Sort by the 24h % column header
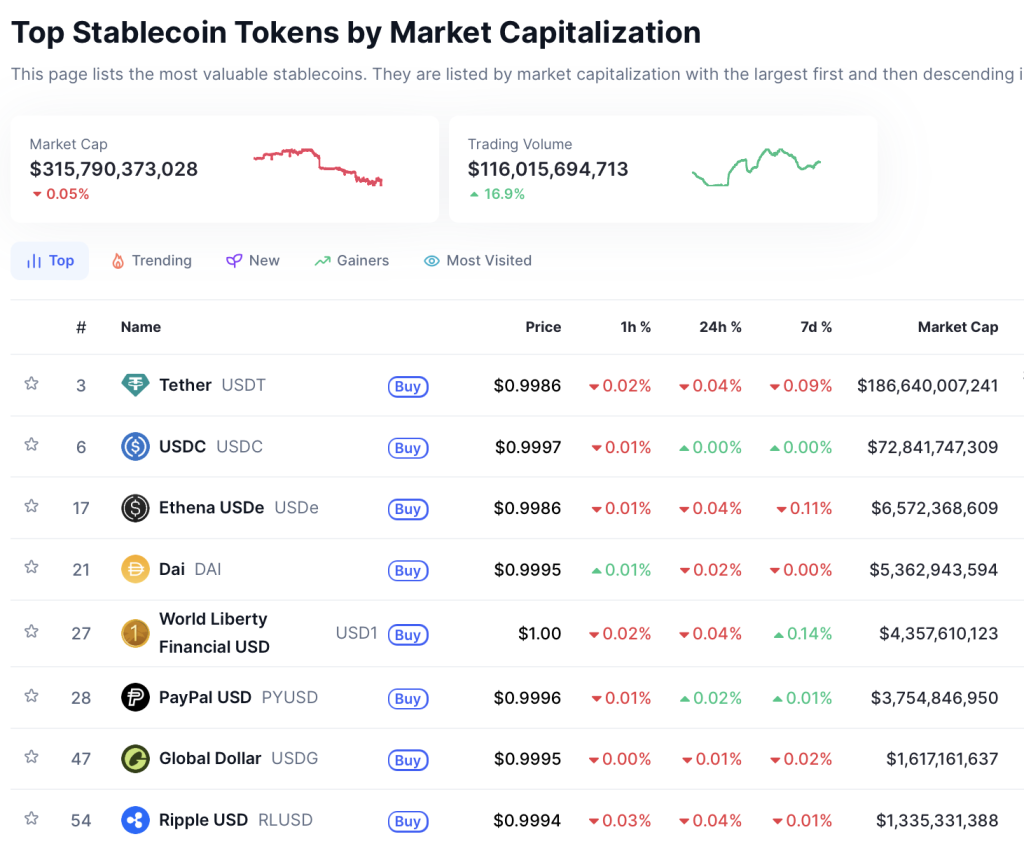The width and height of the screenshot is (1024, 846). pos(720,327)
